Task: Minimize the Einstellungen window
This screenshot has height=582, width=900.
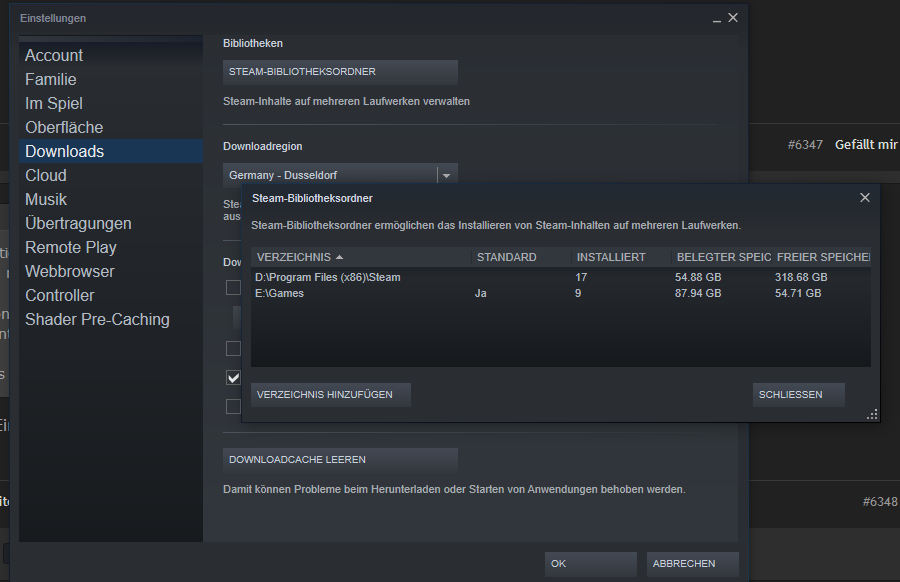Action: [x=716, y=19]
